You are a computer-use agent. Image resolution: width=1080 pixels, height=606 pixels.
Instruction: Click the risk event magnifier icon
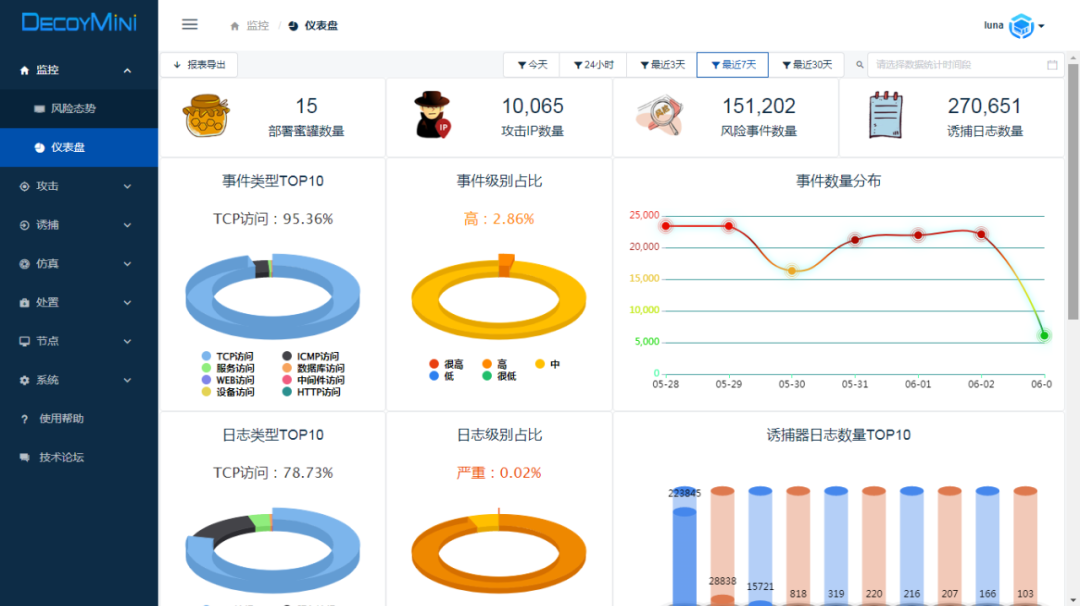(x=659, y=116)
